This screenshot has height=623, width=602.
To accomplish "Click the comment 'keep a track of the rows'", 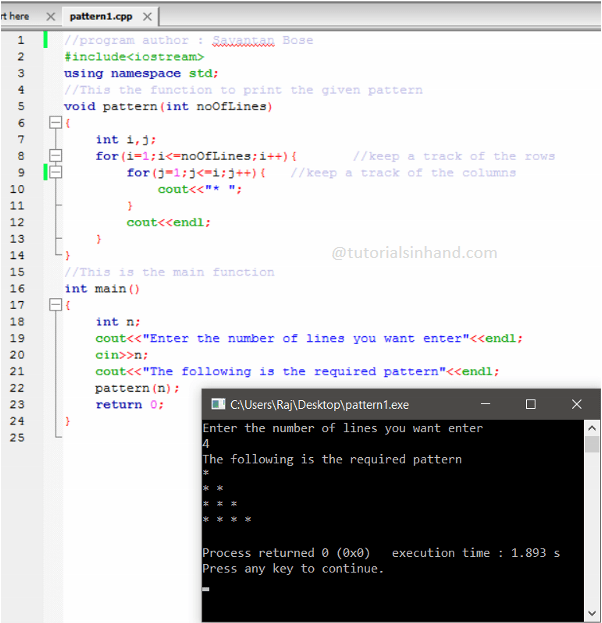I will coord(454,156).
